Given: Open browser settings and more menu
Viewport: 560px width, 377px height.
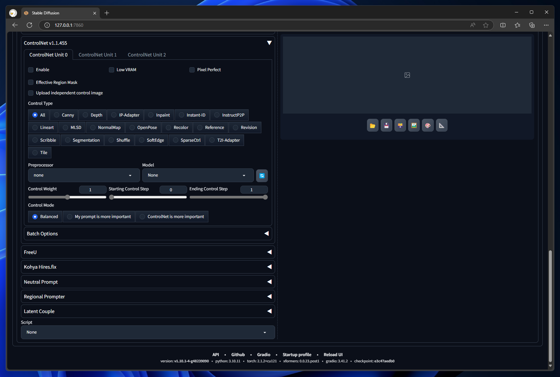Looking at the screenshot, I should [546, 25].
